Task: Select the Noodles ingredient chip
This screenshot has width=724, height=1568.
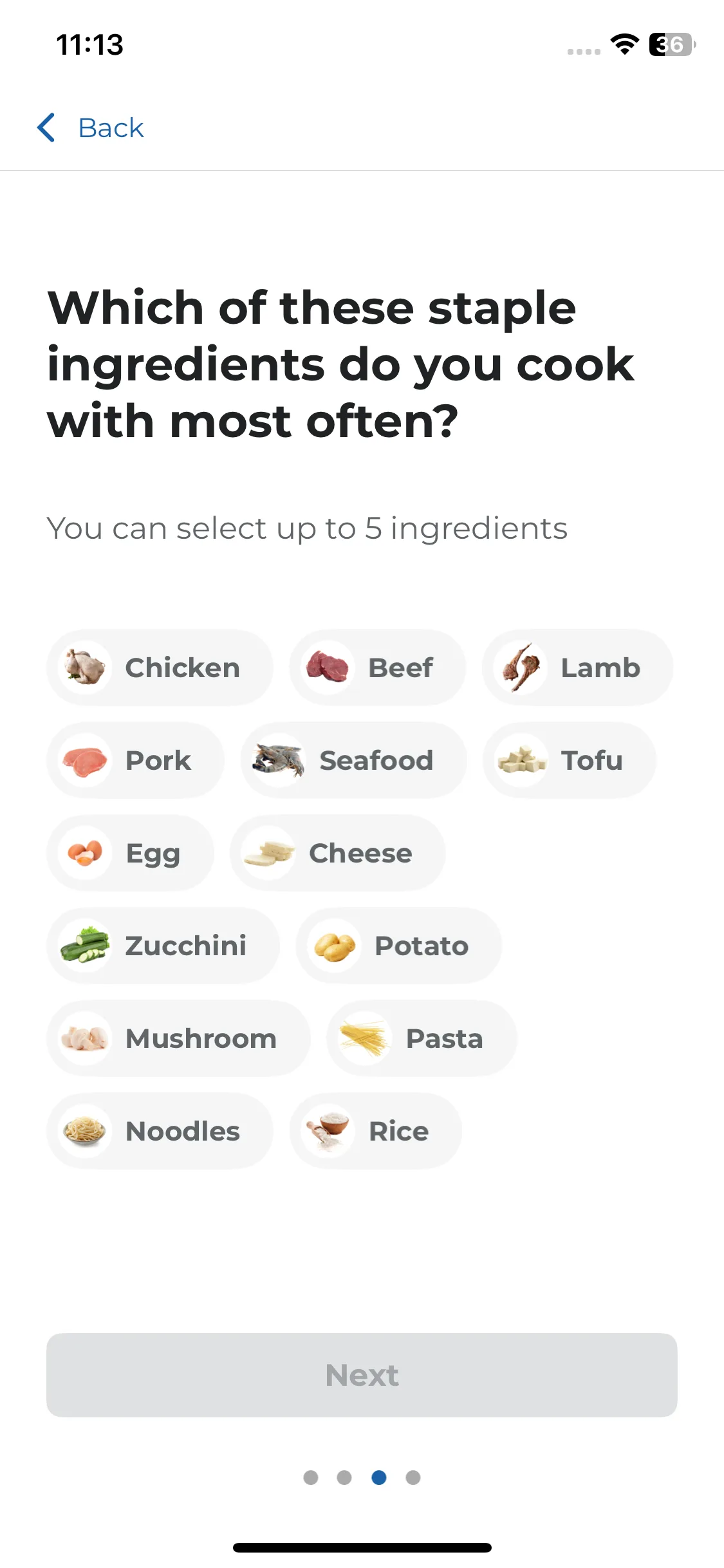Action: (160, 1131)
